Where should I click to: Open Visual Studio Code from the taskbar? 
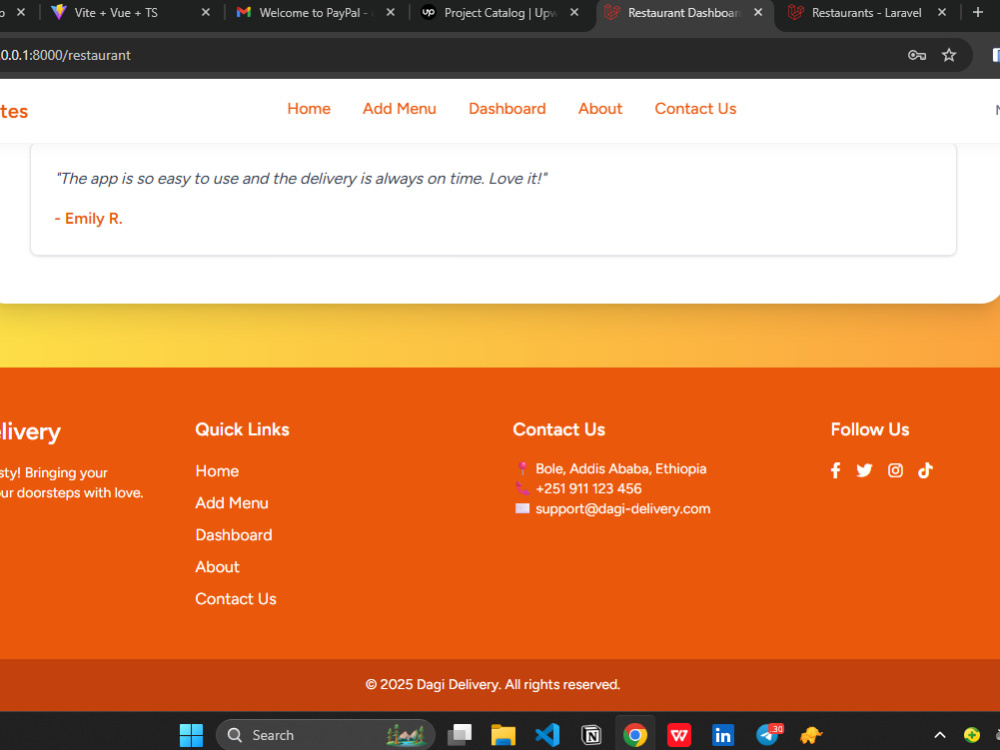tap(547, 735)
